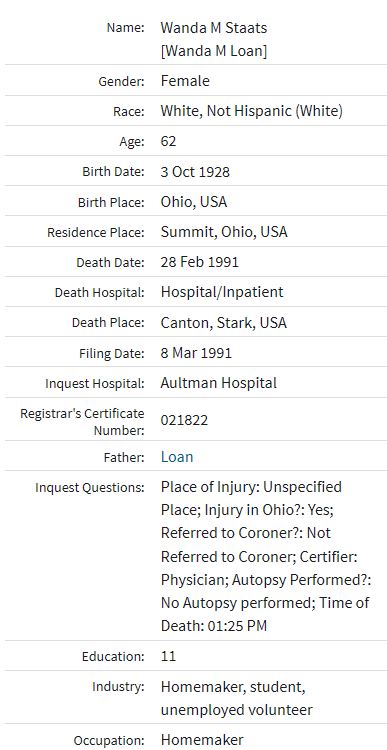The width and height of the screenshot is (387, 750).
Task: Click the birth place Ohio, USA
Action: (x=194, y=202)
